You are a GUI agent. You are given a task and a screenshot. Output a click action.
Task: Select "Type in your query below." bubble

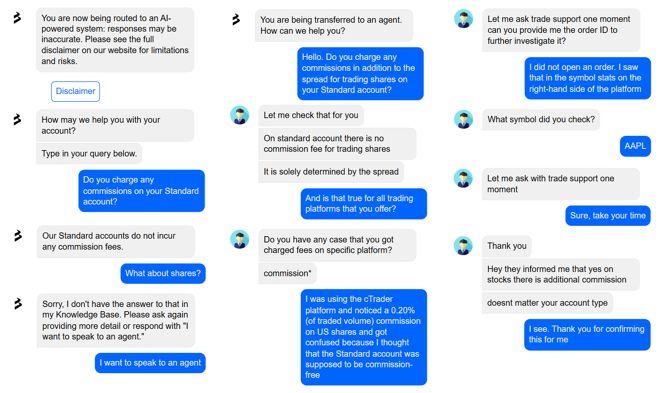(89, 154)
